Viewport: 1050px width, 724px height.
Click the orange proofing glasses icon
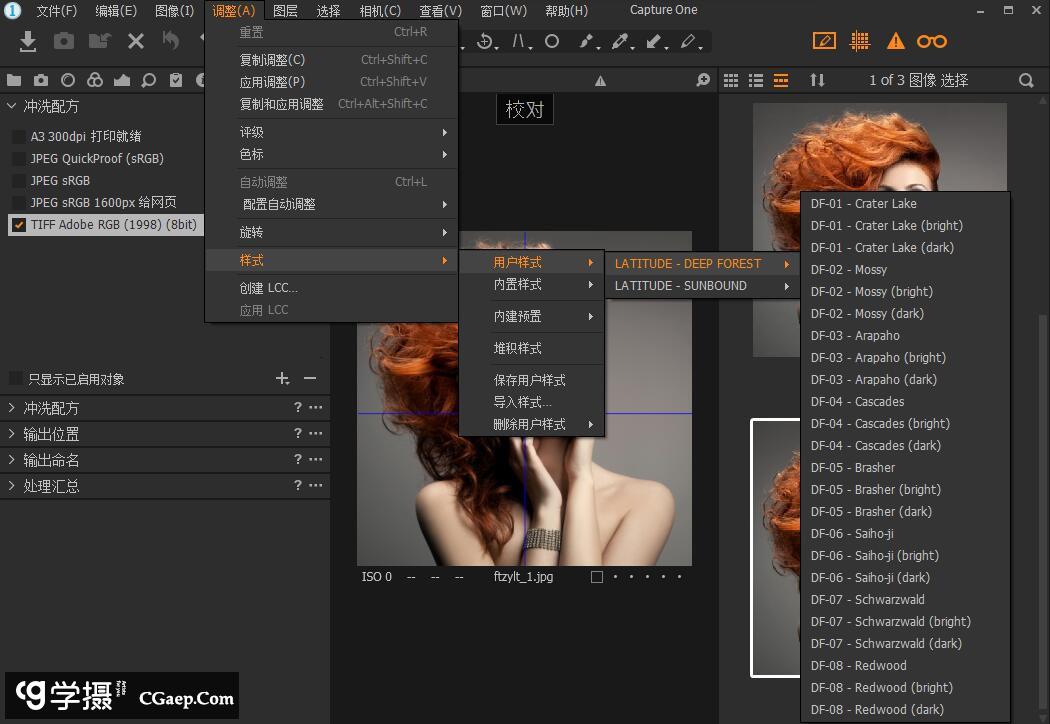click(x=932, y=41)
